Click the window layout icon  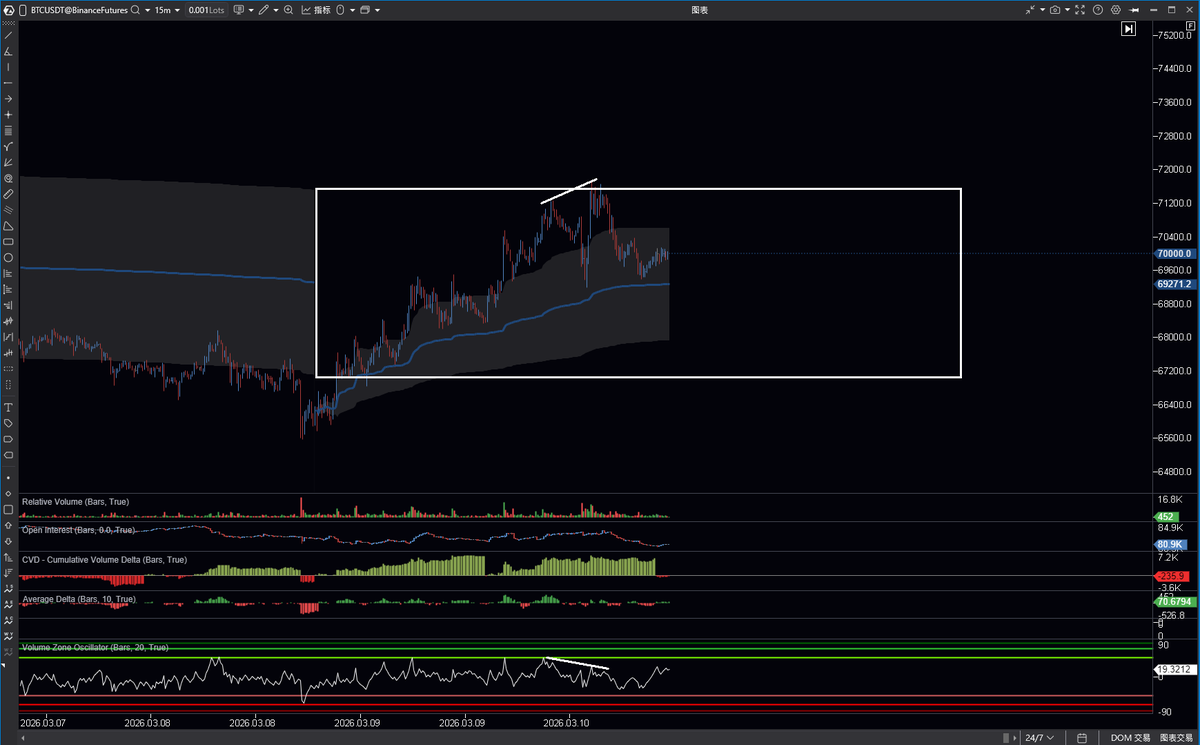click(x=364, y=10)
